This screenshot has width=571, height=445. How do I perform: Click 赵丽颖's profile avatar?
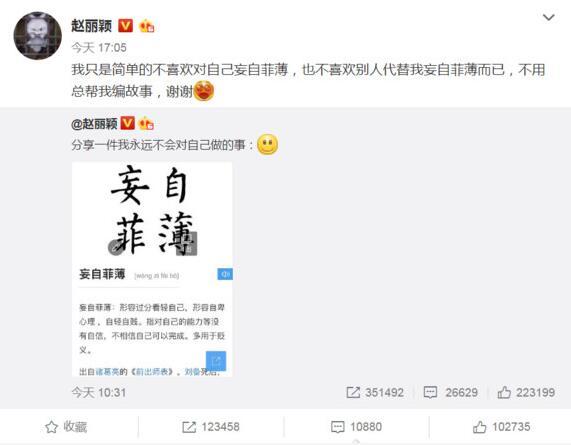point(38,36)
